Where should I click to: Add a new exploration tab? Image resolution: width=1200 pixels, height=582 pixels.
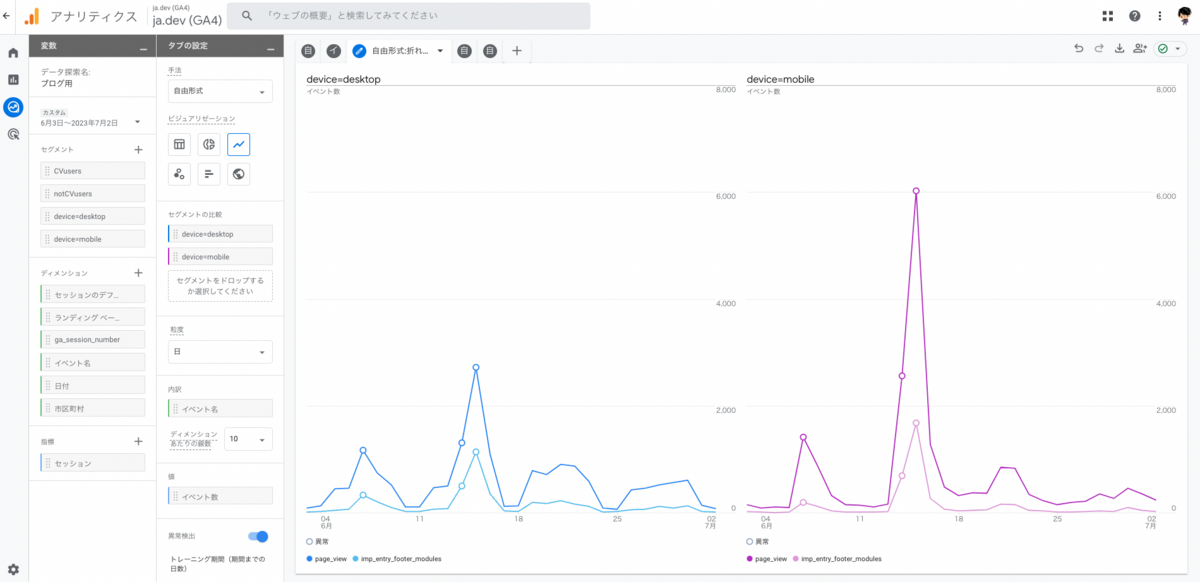click(x=517, y=50)
